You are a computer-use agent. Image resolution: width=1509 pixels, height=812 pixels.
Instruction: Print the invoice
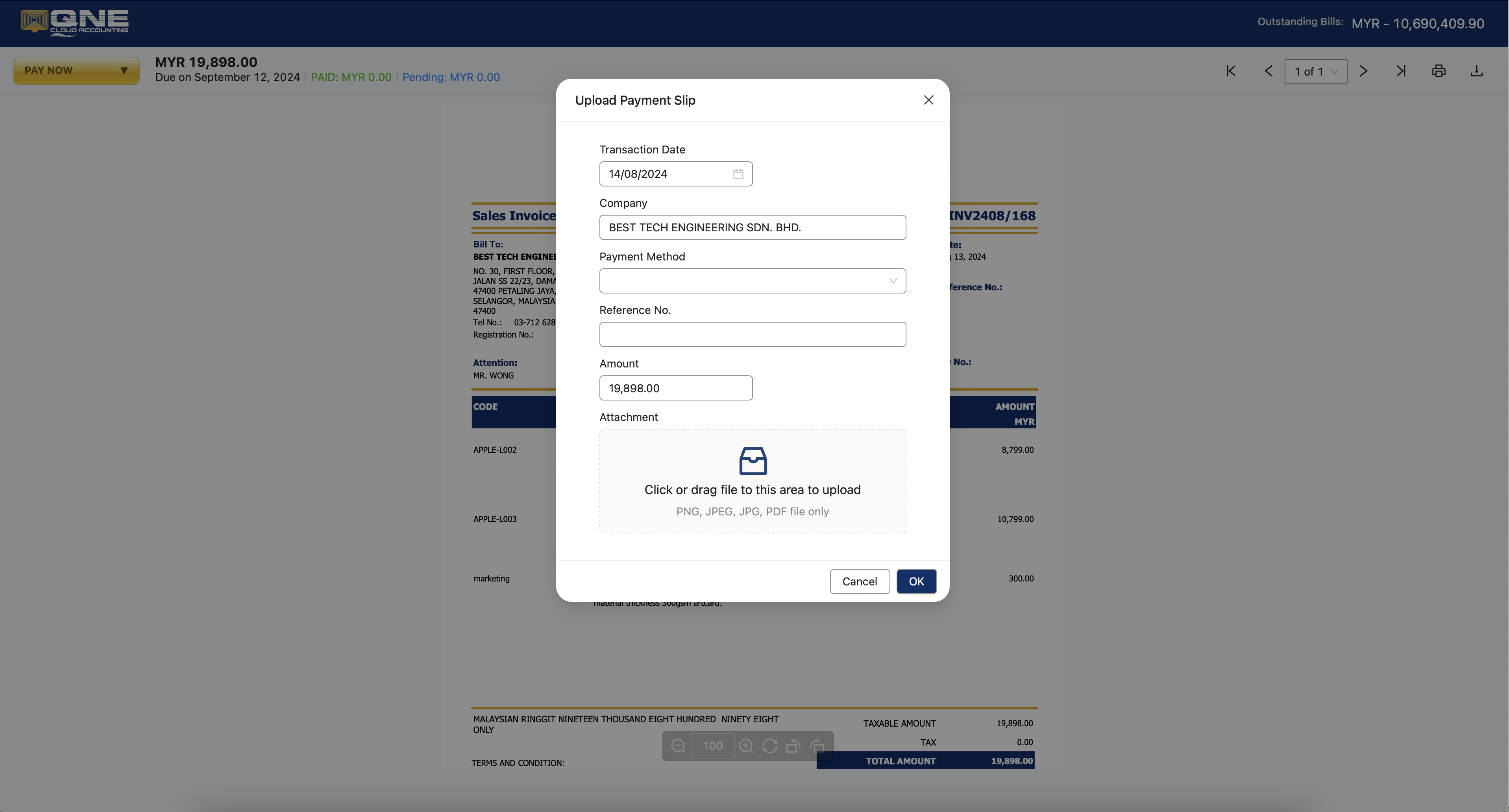click(1438, 72)
